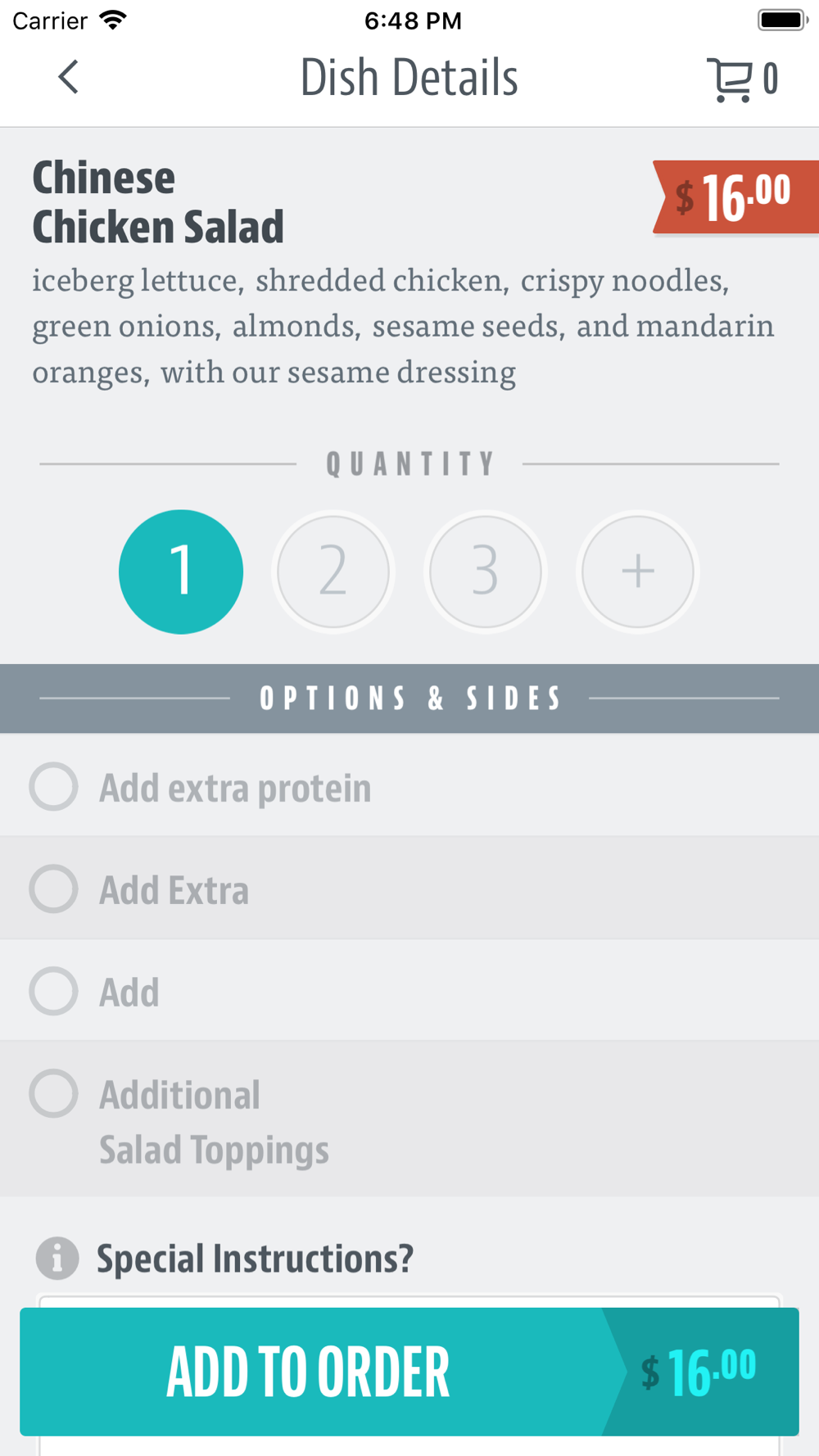Expand the Additional Salad Toppings label
Screen dimensions: 819x1456
pyautogui.click(x=214, y=1122)
